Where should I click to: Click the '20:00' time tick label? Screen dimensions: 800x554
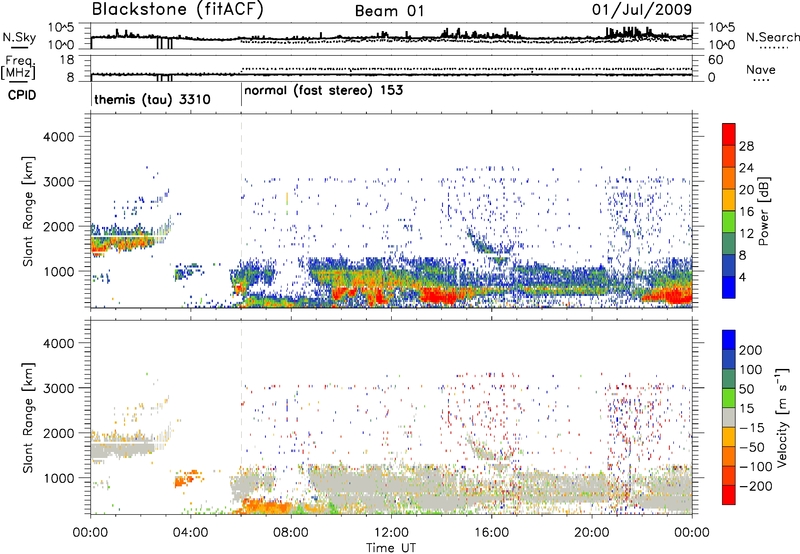[x=591, y=533]
